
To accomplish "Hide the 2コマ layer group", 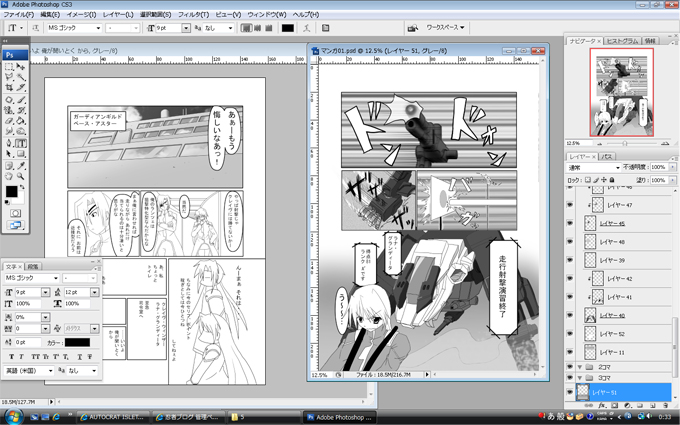I will pyautogui.click(x=569, y=367).
